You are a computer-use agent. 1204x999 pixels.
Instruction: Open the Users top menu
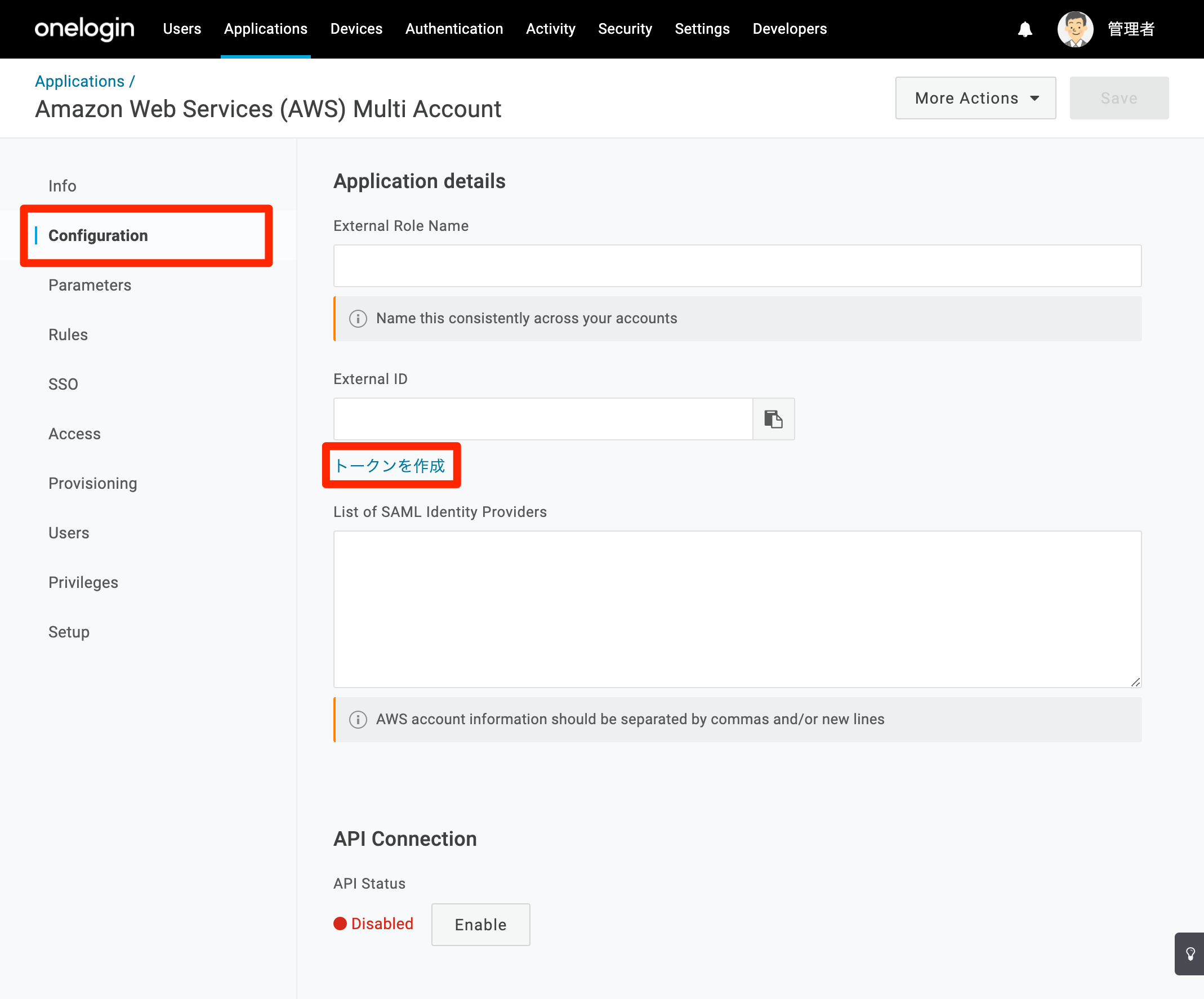(182, 29)
